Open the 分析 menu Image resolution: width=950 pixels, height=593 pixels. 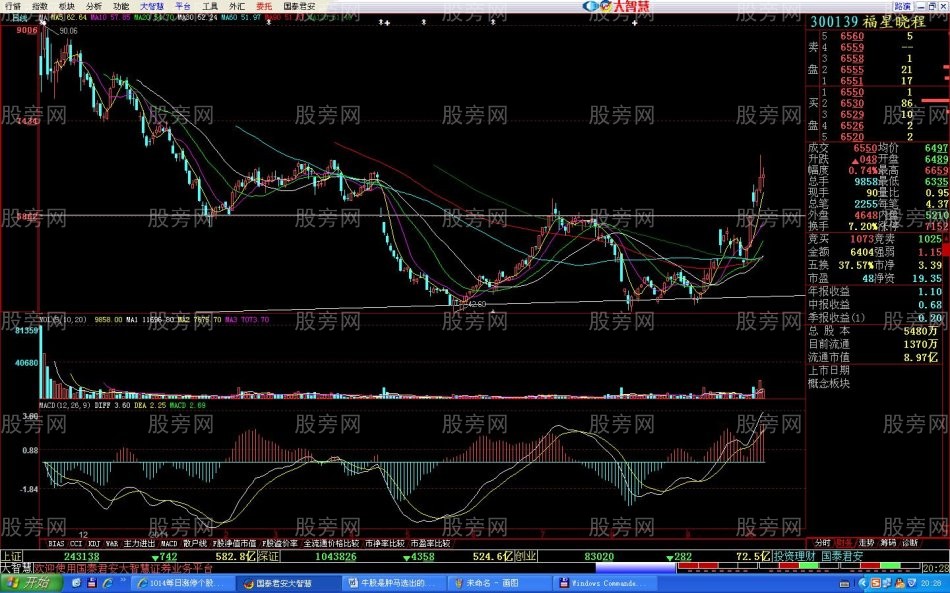point(94,6)
